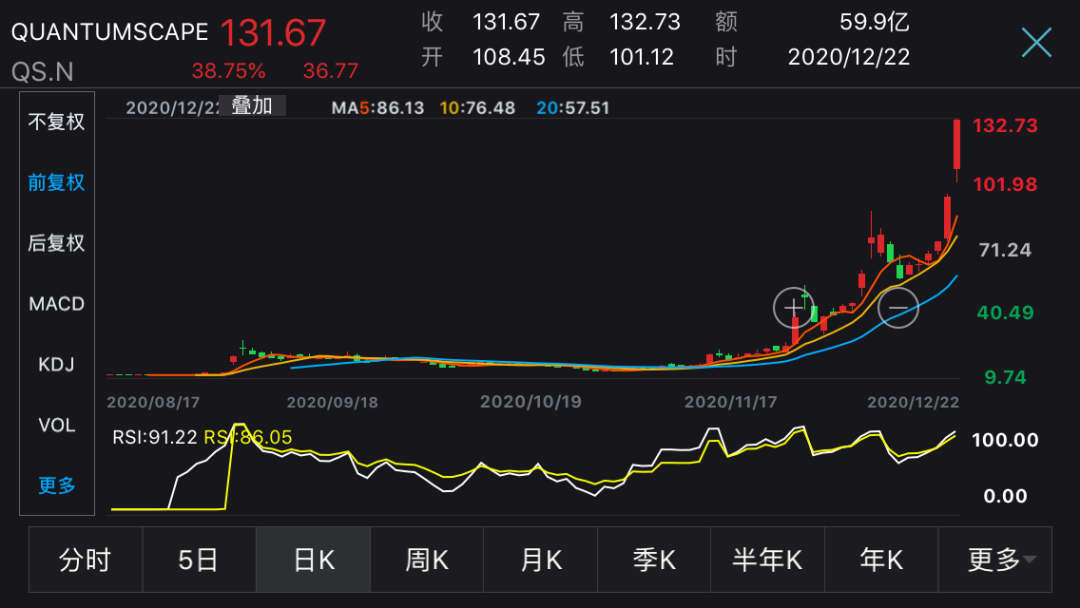Zoom in chart with plus circle
The height and width of the screenshot is (608, 1080).
click(793, 308)
